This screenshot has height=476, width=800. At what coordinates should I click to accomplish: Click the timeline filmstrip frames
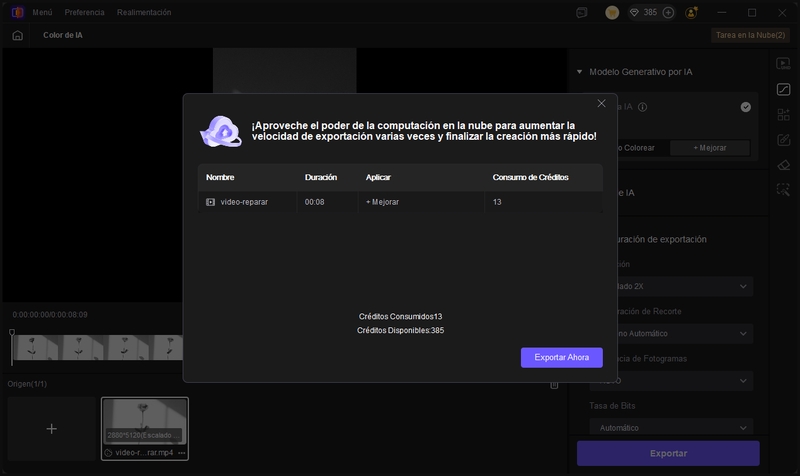pos(98,348)
